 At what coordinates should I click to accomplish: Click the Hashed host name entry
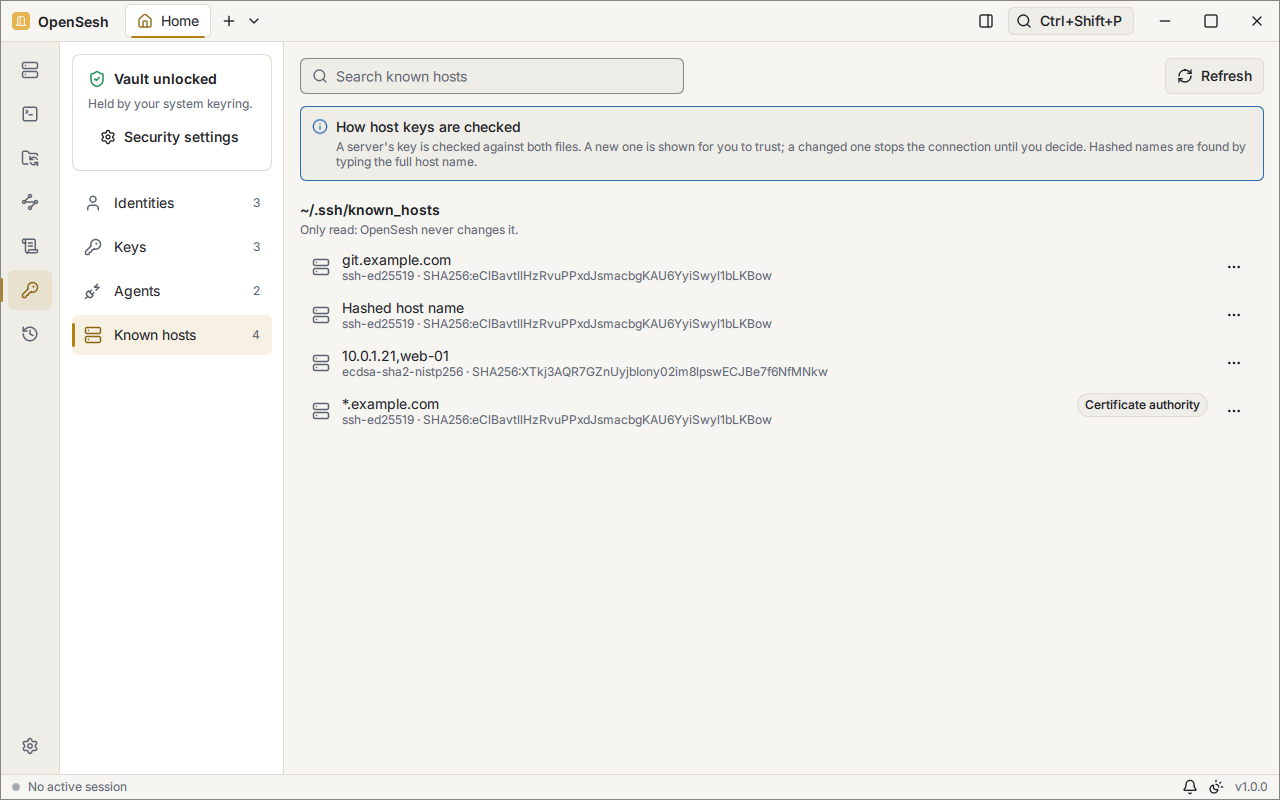(403, 308)
